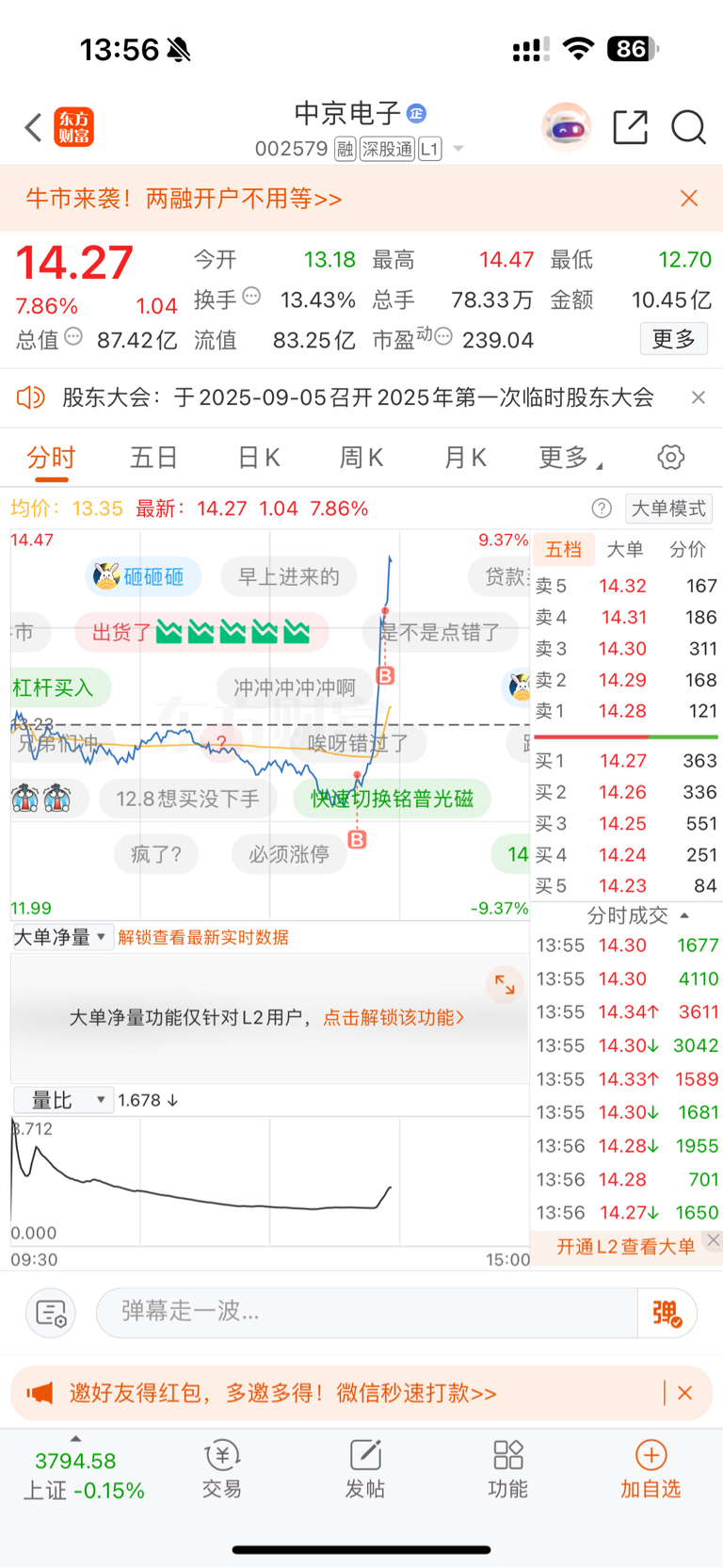The width and height of the screenshot is (723, 1568).
Task: Tap the 快速切换铭普光磁 comment bubble
Action: click(x=392, y=800)
